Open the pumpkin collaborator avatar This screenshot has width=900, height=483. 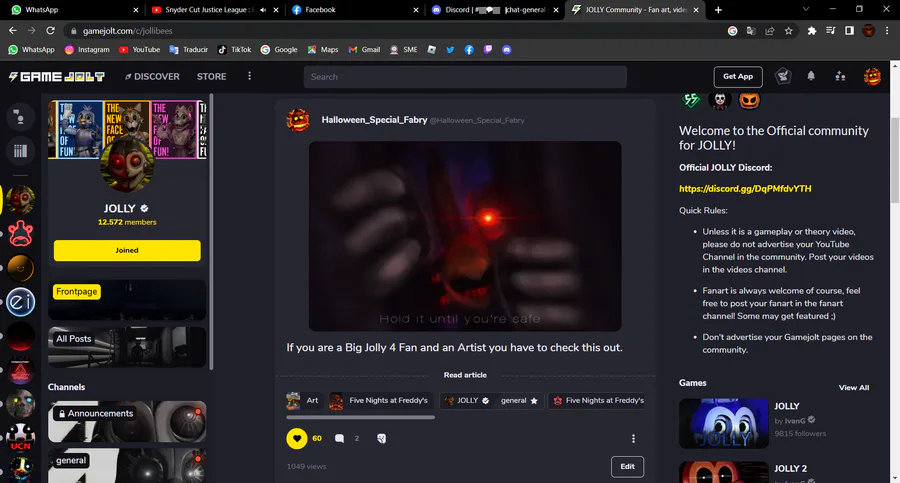pyautogui.click(x=749, y=100)
